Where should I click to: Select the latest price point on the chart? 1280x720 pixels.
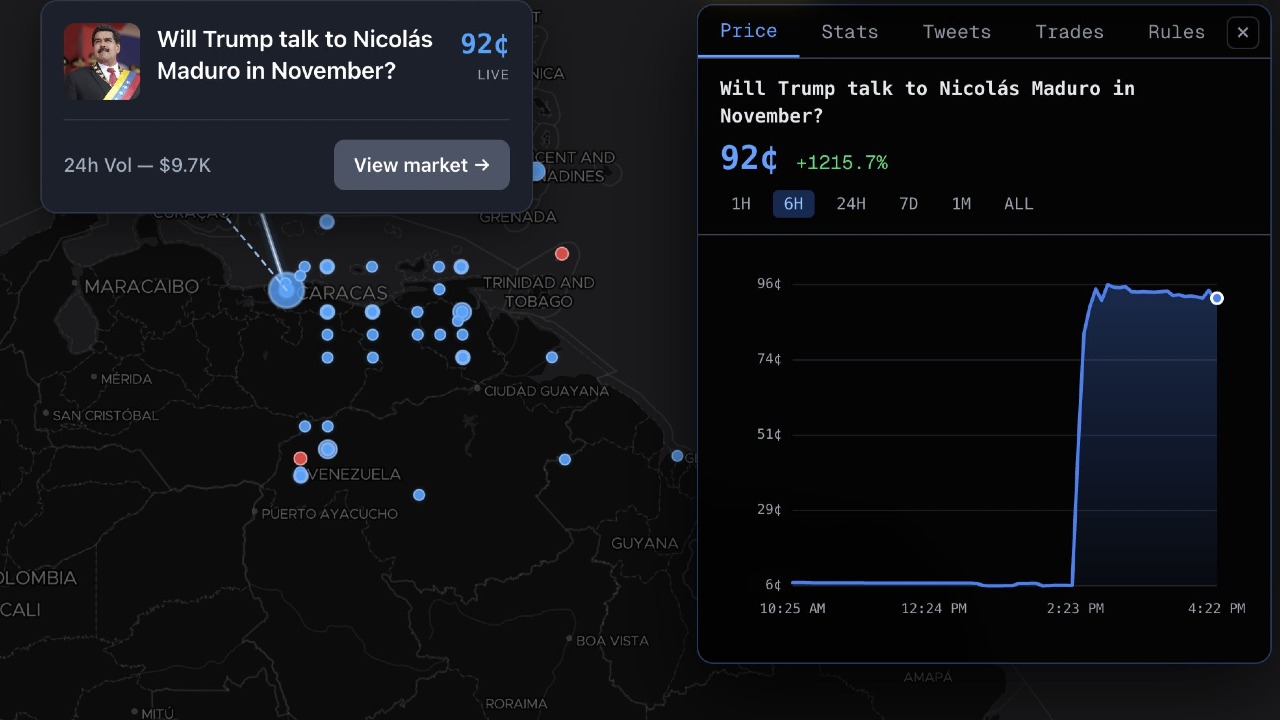point(1217,298)
